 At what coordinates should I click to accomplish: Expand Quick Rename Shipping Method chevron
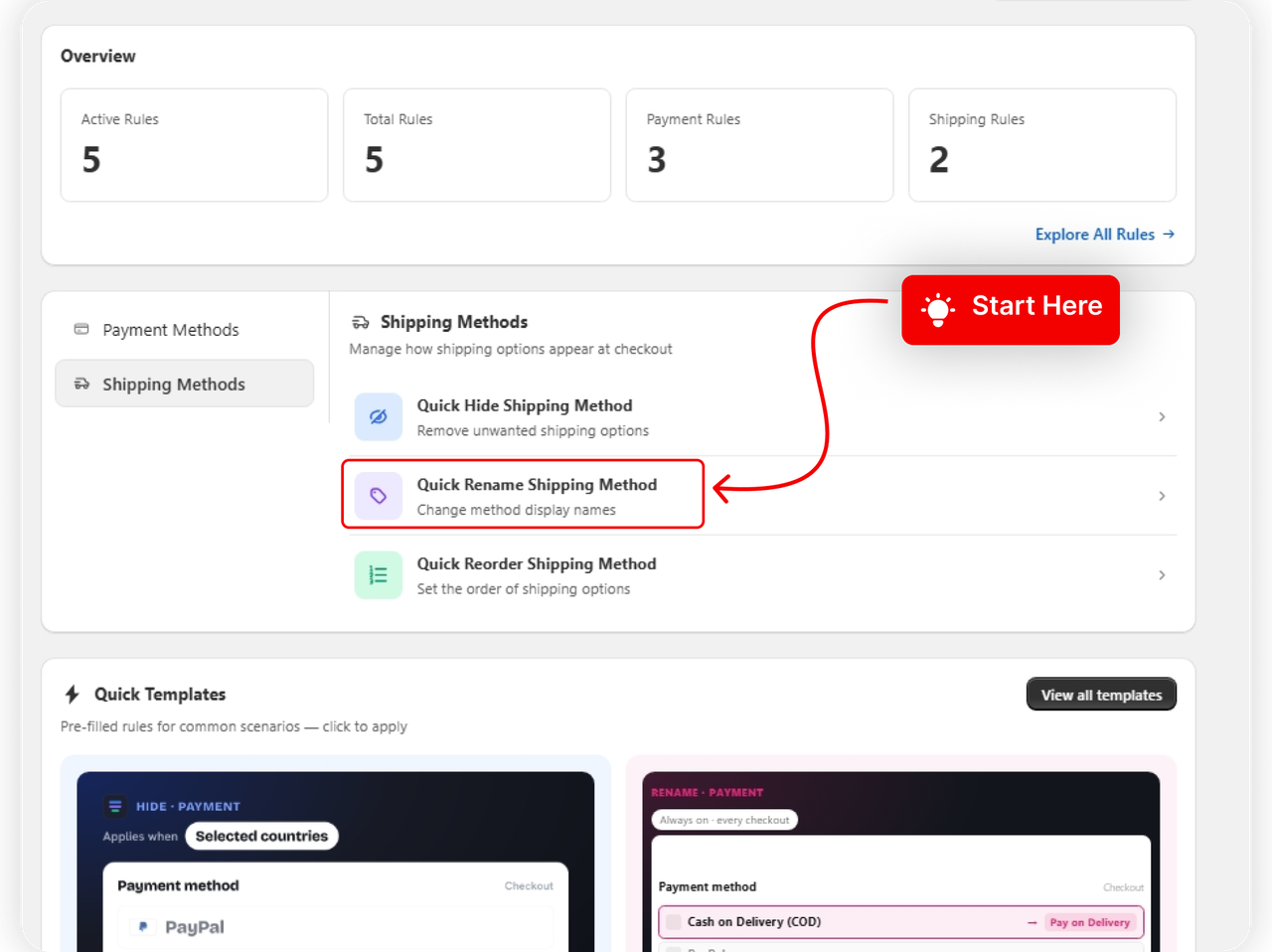pyautogui.click(x=1162, y=496)
